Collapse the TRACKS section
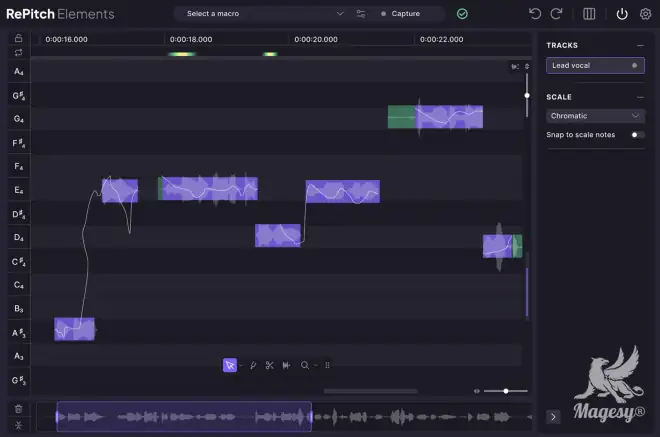Image resolution: width=660 pixels, height=437 pixels. pyautogui.click(x=640, y=45)
